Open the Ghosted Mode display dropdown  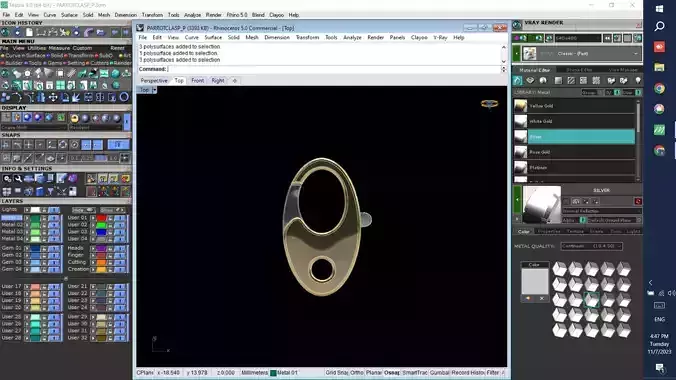[x=34, y=128]
